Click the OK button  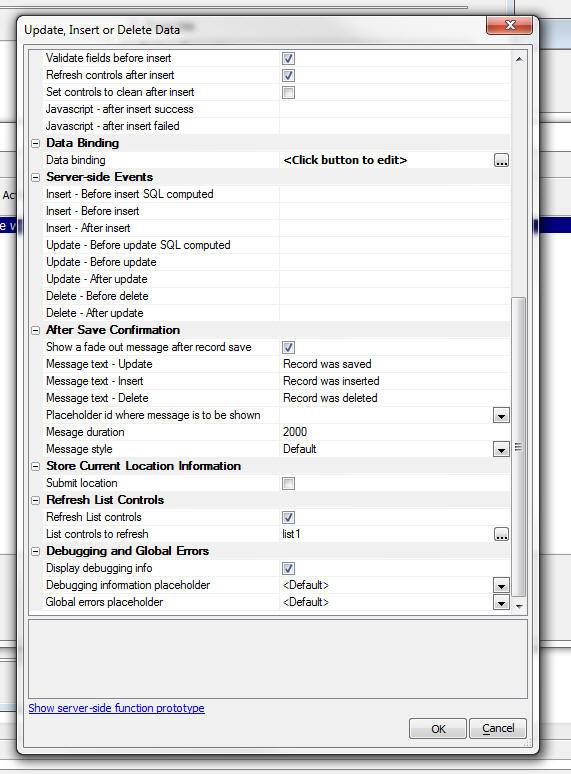[438, 729]
